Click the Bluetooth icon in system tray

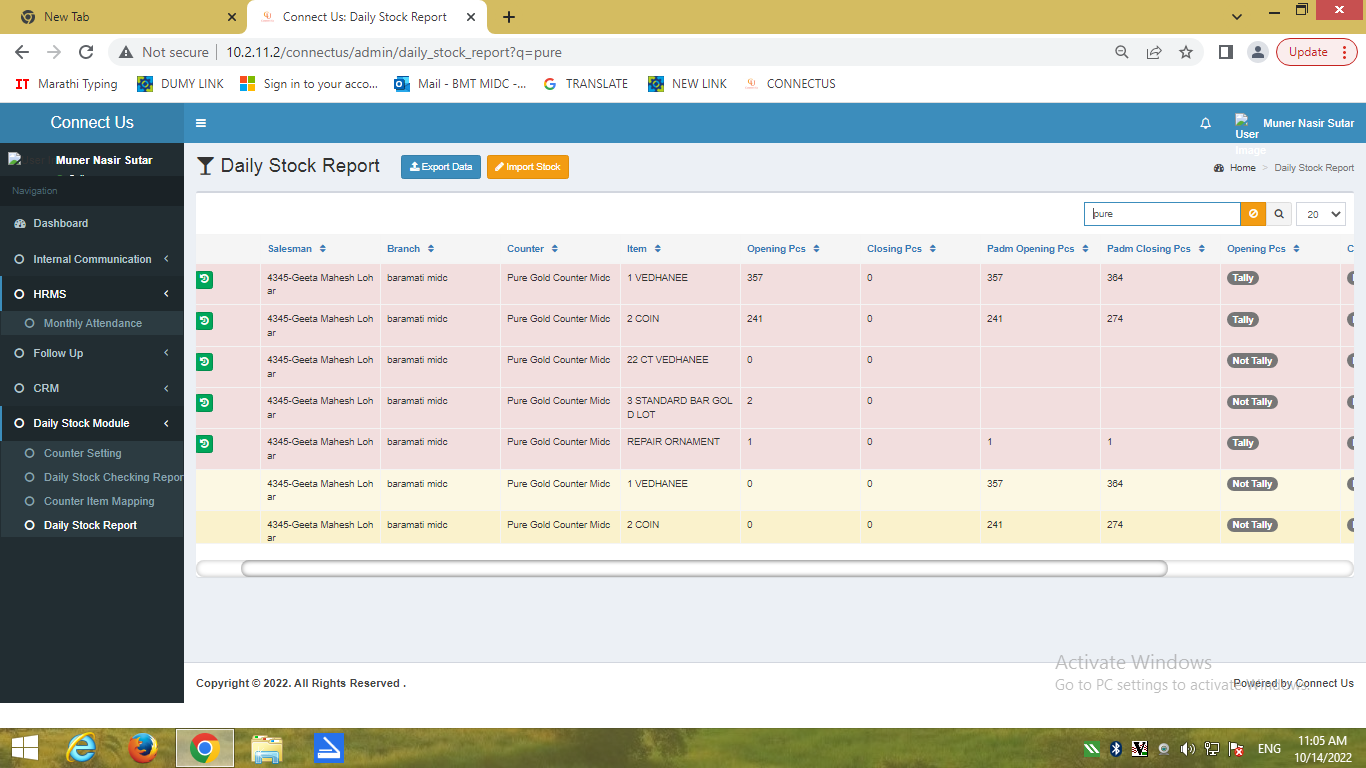click(x=1116, y=749)
